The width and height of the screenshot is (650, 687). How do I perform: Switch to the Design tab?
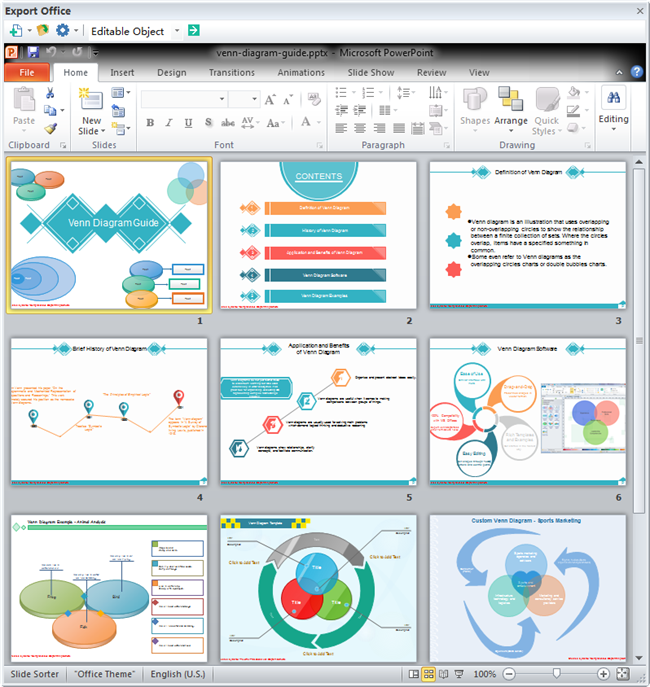click(x=172, y=72)
